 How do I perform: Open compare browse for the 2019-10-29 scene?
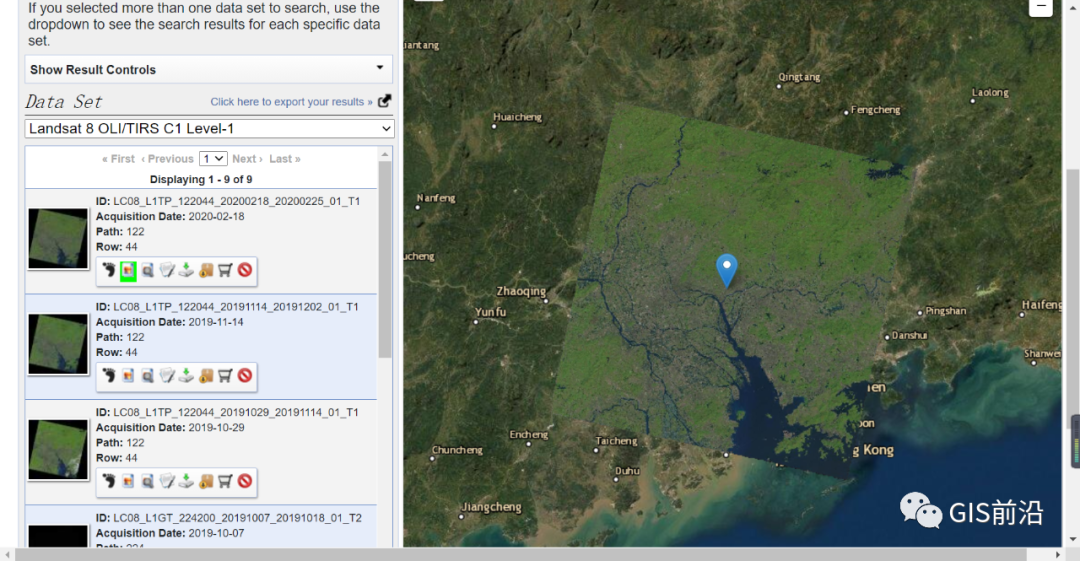click(147, 481)
